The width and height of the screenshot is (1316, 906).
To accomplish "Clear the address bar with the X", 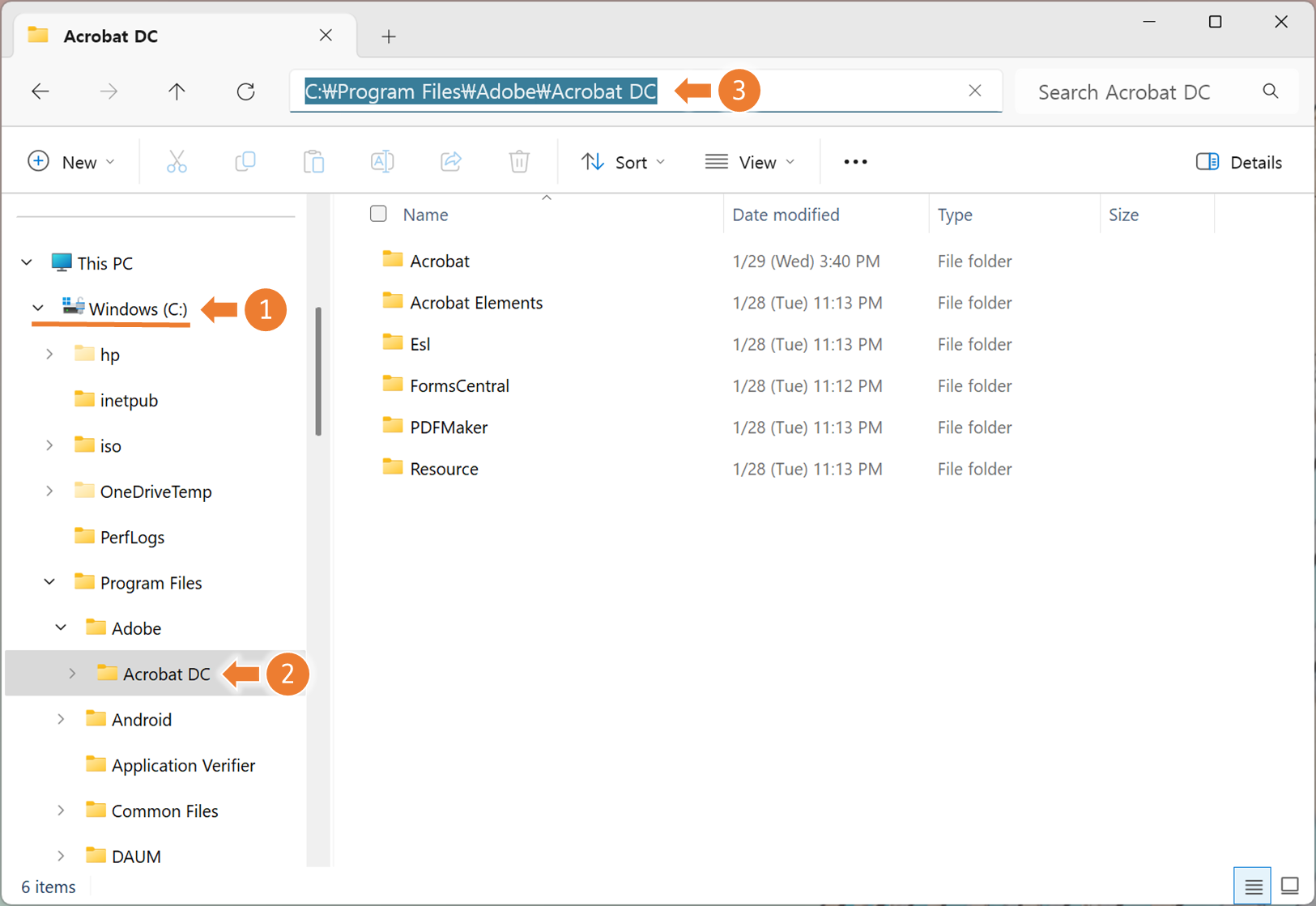I will (x=975, y=91).
